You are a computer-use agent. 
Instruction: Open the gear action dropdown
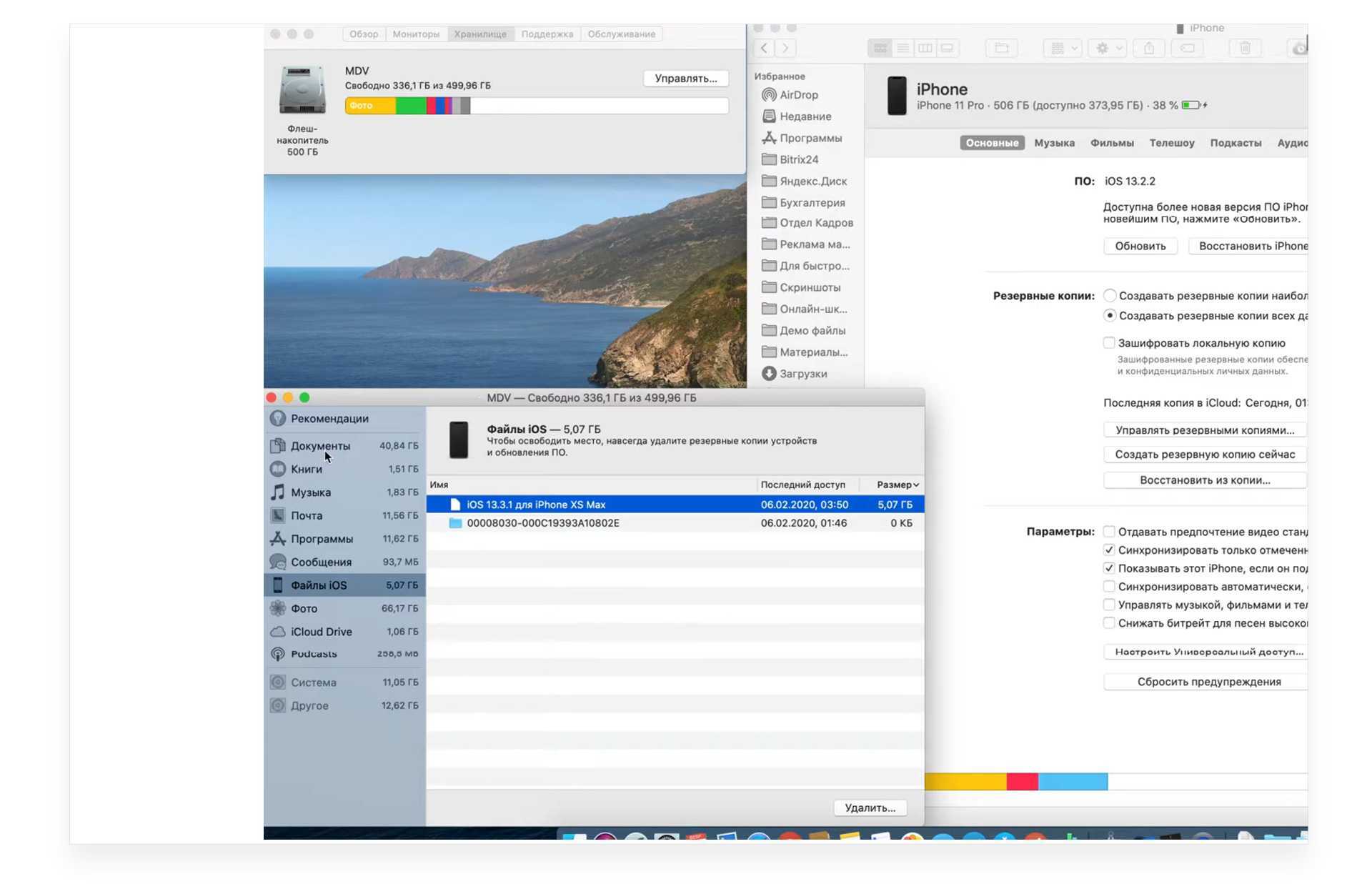point(1108,48)
